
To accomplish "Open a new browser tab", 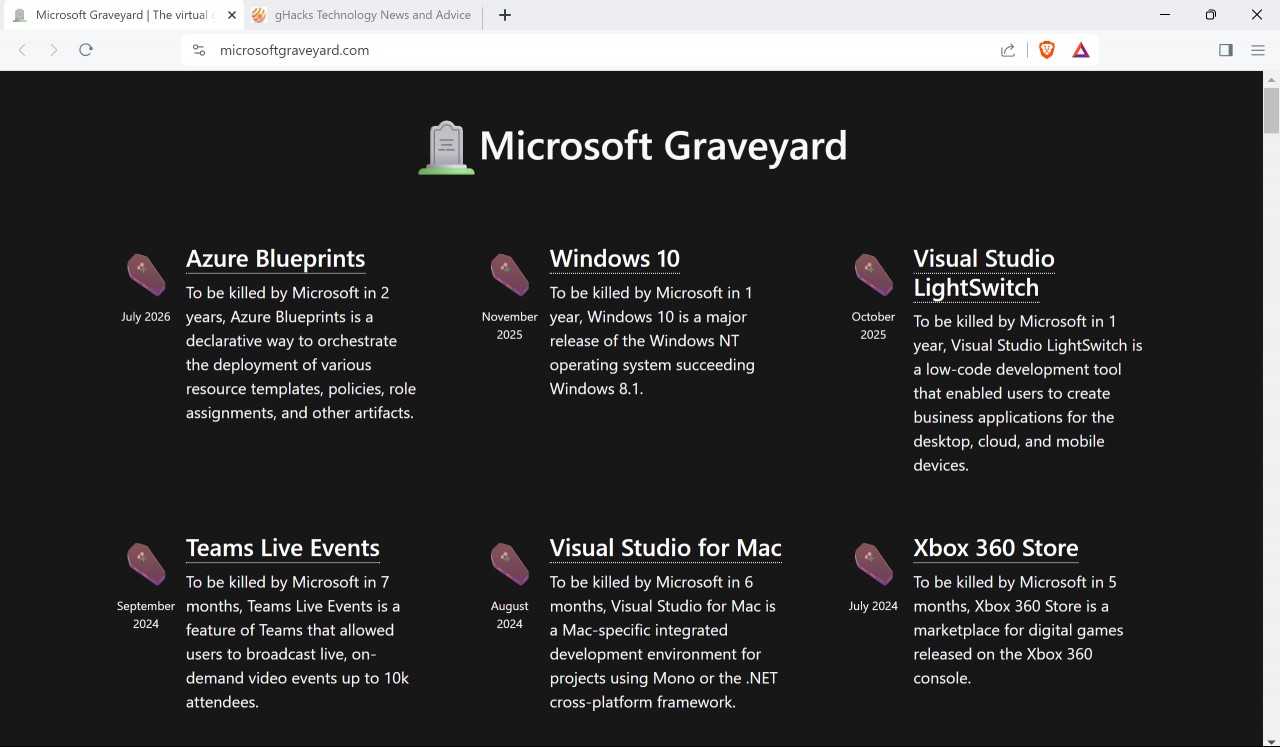I will click(505, 15).
